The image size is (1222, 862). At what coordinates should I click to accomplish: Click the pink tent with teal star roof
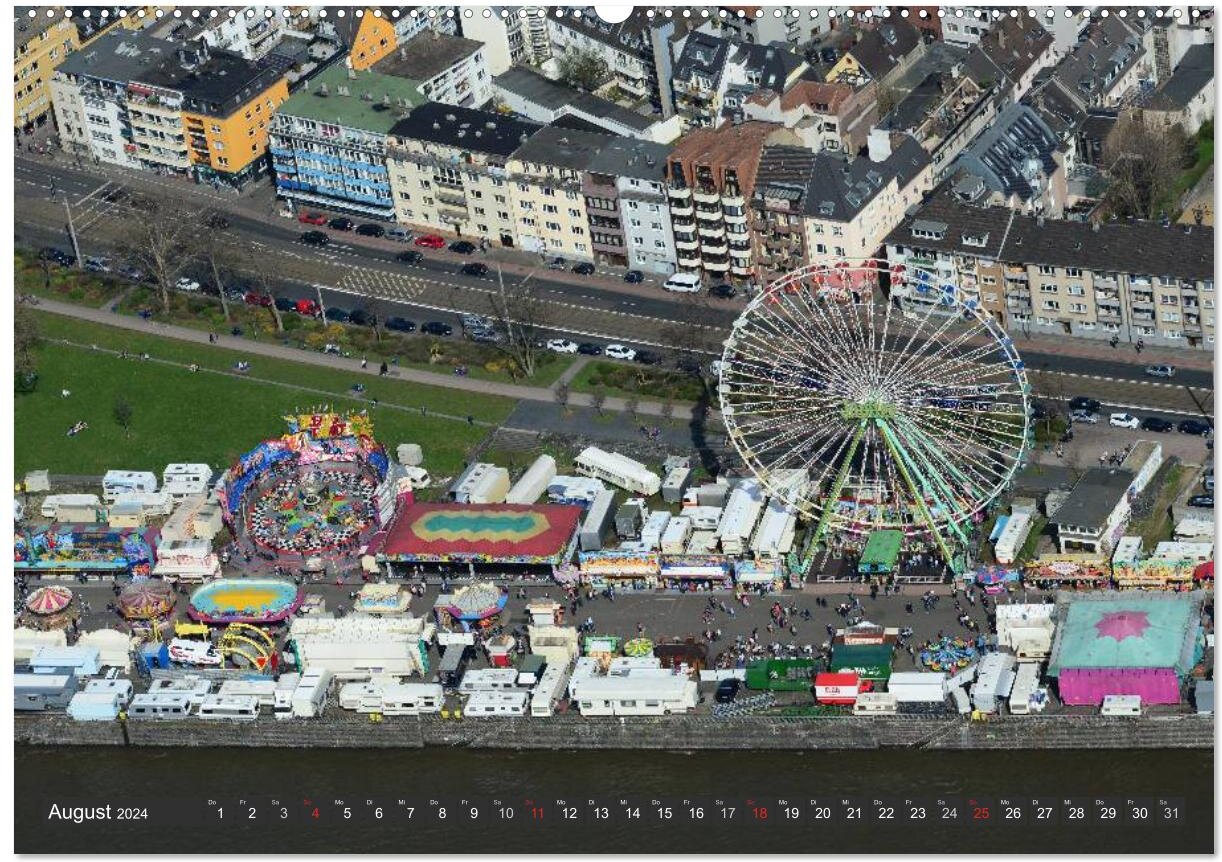click(x=1124, y=646)
